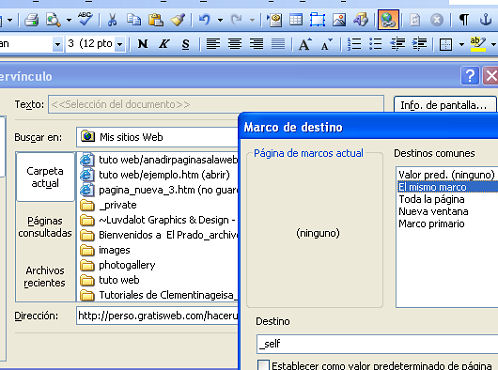Apply bulleted list formatting
Screen dimensions: 498x370
[x=376, y=44]
